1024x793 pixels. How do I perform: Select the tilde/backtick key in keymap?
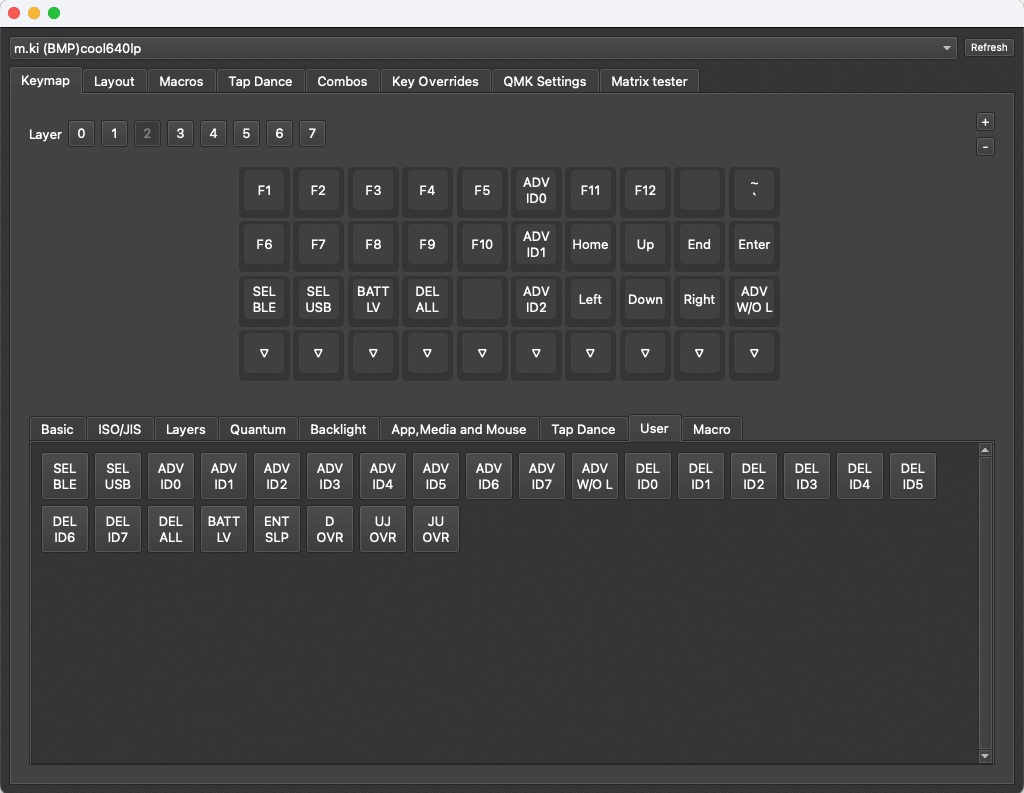(754, 191)
